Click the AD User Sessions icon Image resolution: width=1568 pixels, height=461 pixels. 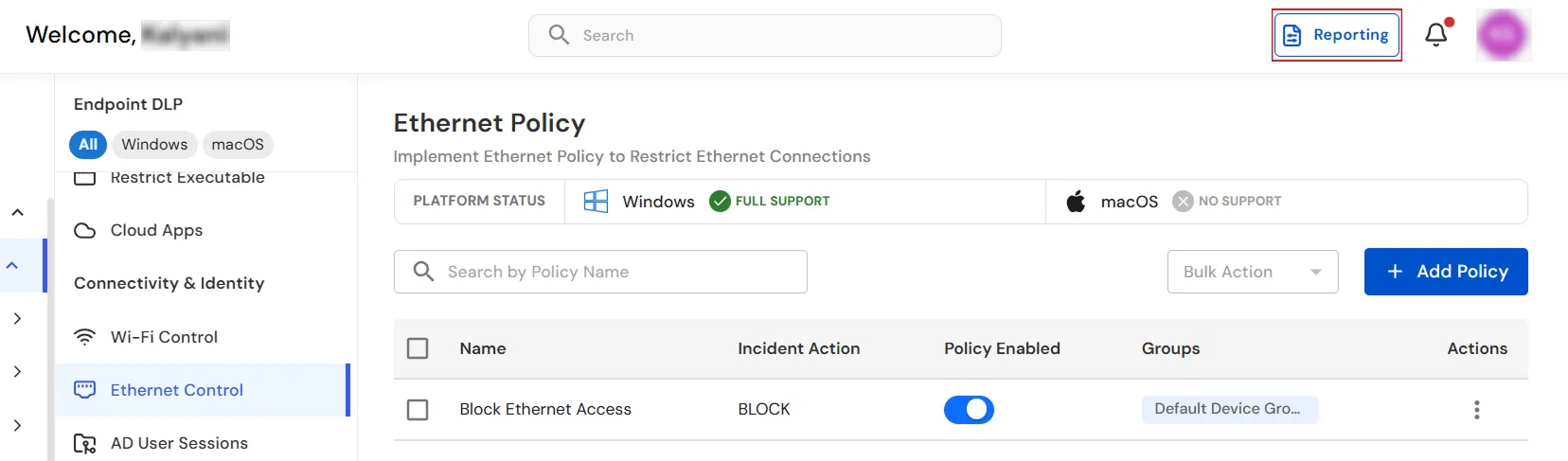click(85, 443)
